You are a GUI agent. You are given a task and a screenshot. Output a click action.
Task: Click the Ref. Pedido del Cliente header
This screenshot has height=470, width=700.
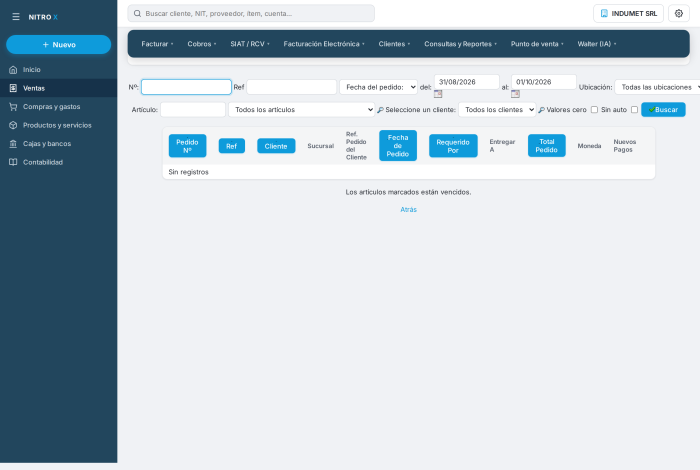tap(356, 146)
